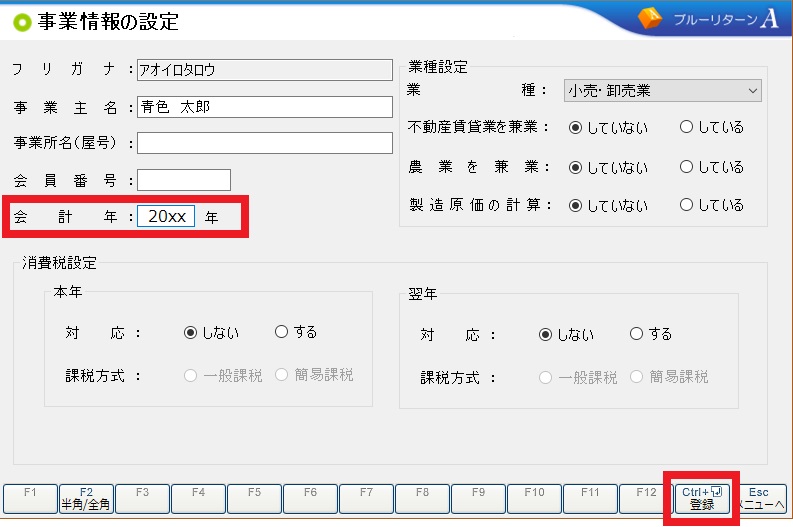Click the F10 function key button
The image size is (793, 527).
pyautogui.click(x=534, y=499)
